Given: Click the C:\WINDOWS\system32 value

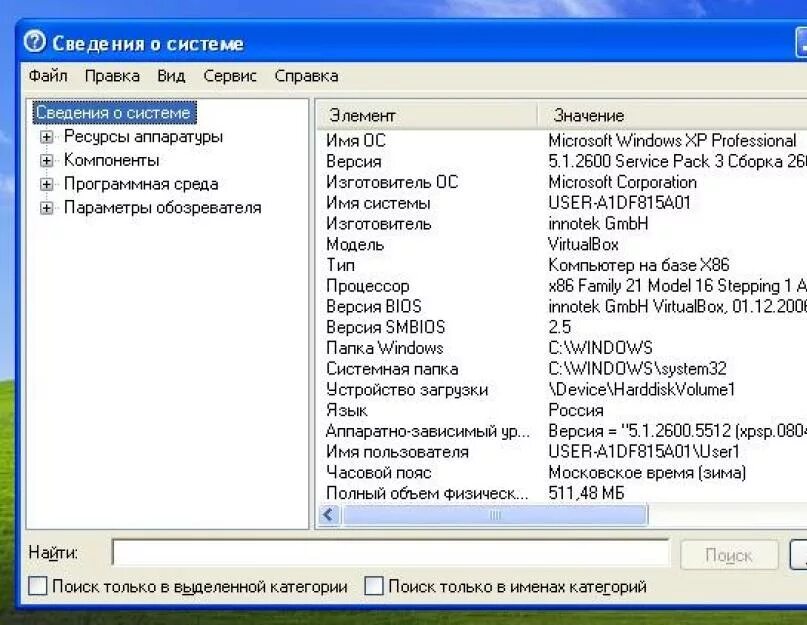Looking at the screenshot, I should (637, 369).
